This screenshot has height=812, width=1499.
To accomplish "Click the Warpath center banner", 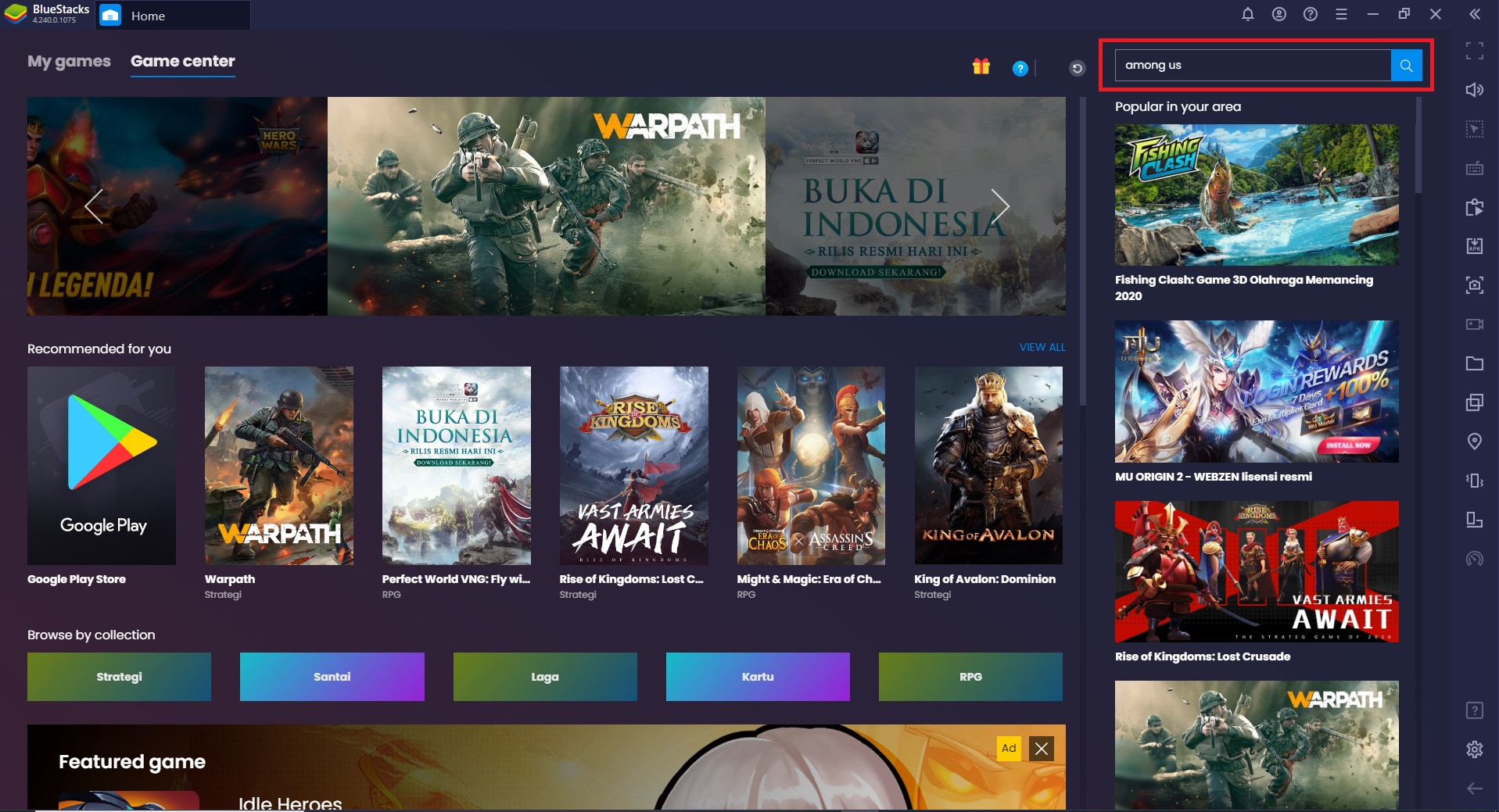I will pos(546,206).
